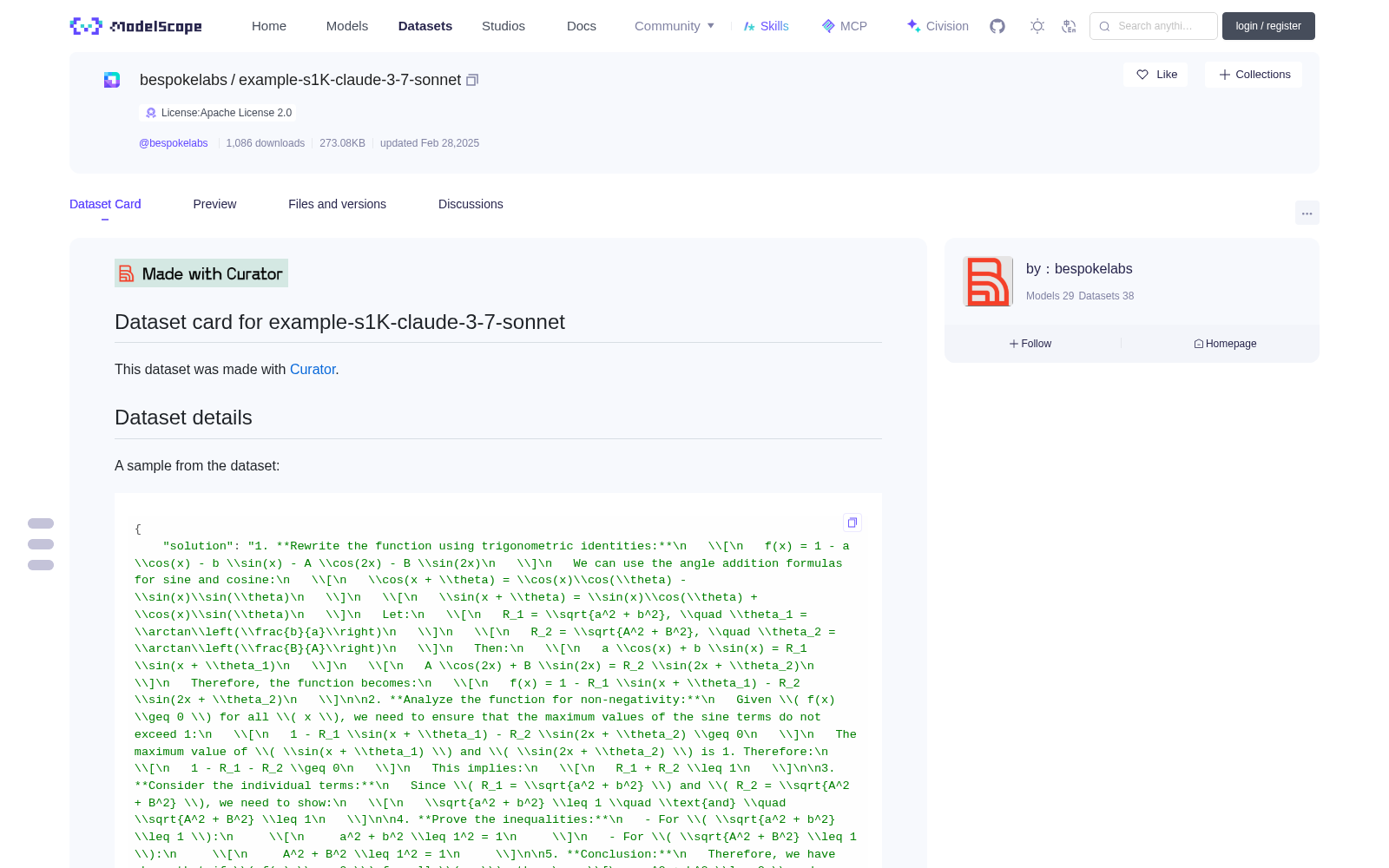The height and width of the screenshot is (868, 1389).
Task: Open the Discussions tab
Action: point(471,204)
